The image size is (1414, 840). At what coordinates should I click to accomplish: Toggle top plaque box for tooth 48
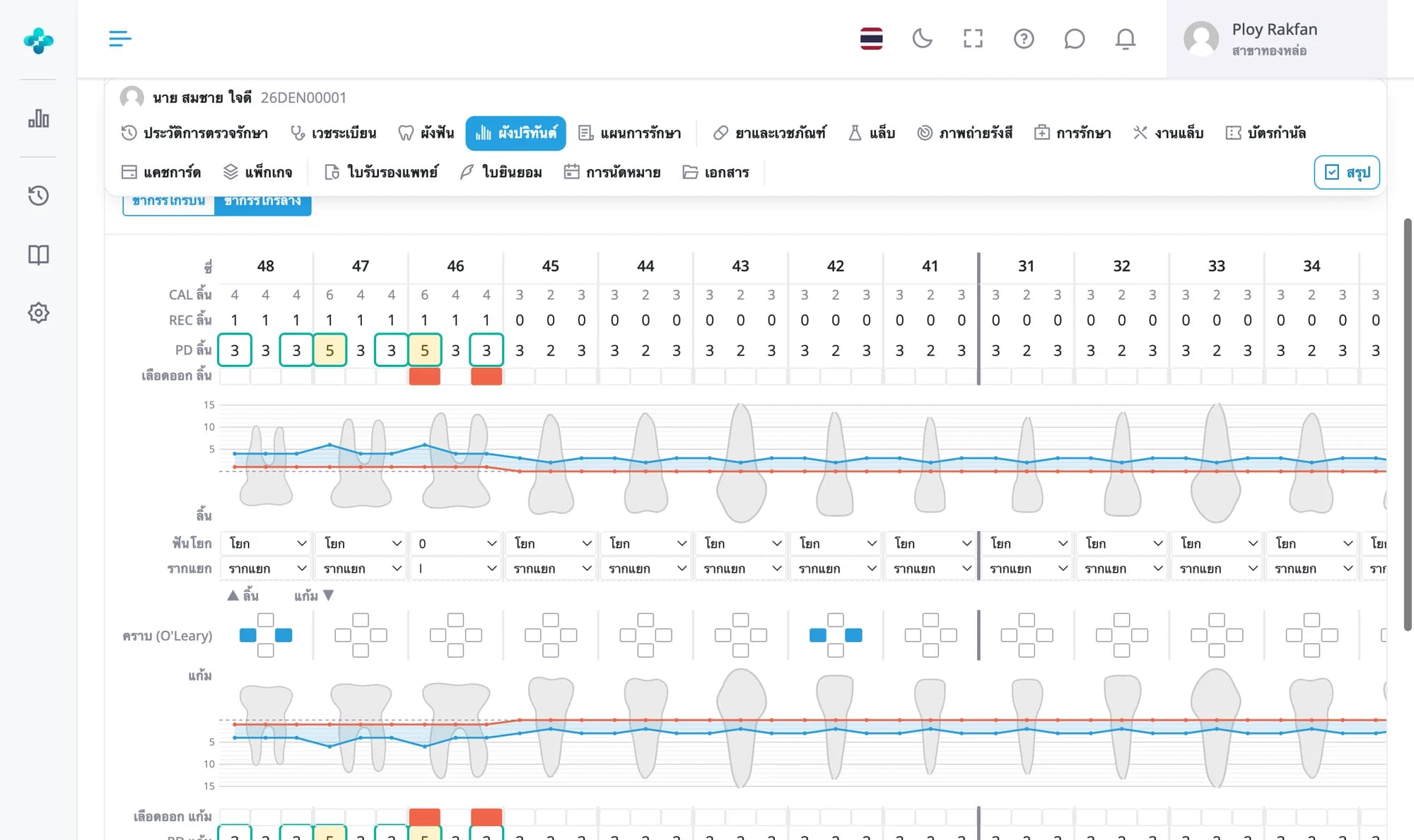click(x=266, y=620)
